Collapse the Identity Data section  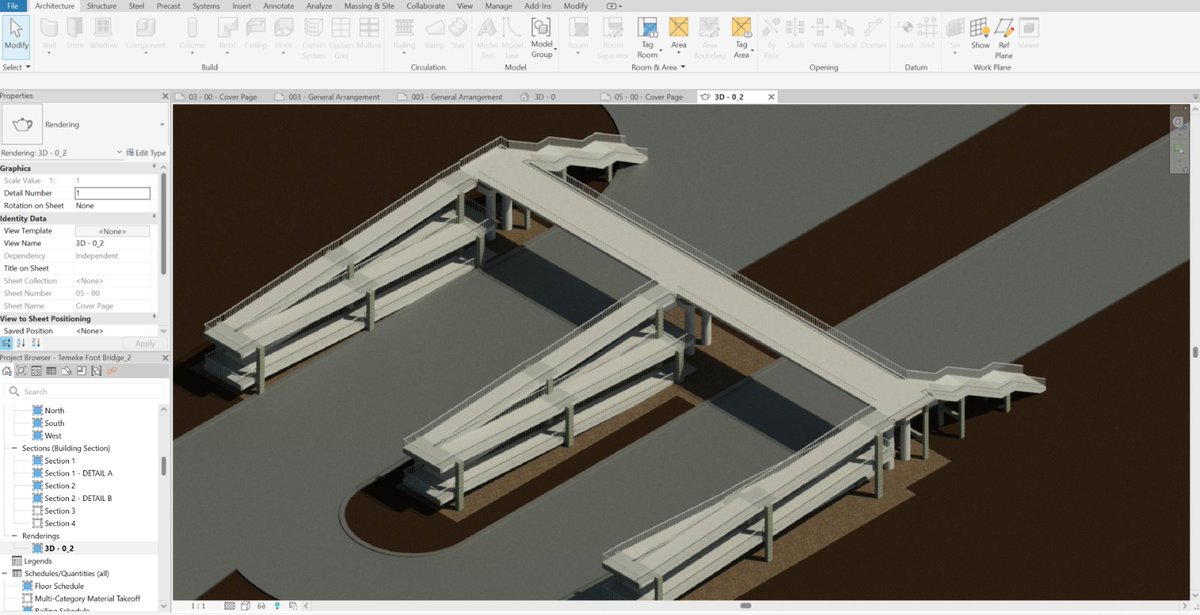point(154,218)
